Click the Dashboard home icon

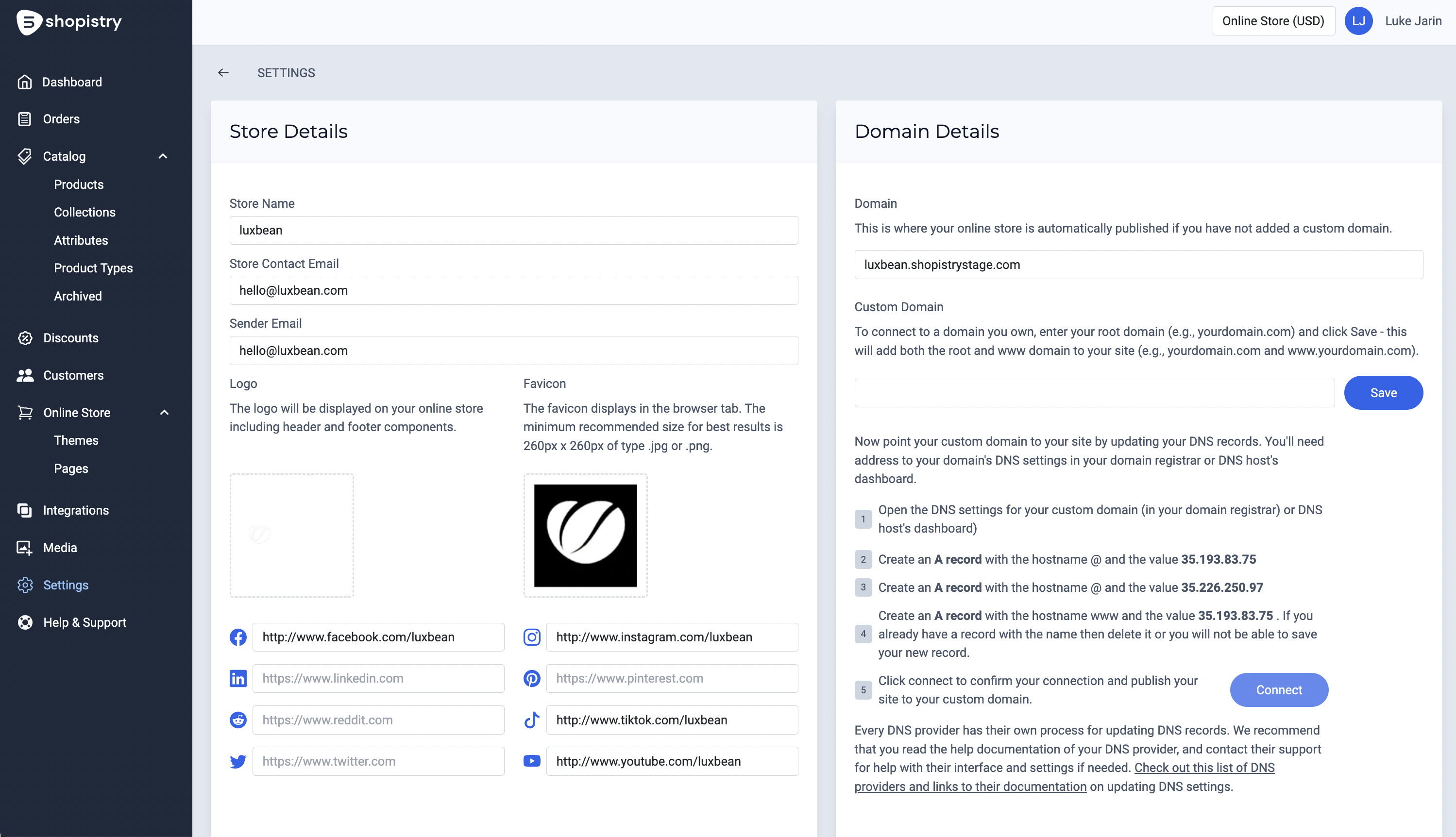pyautogui.click(x=25, y=82)
